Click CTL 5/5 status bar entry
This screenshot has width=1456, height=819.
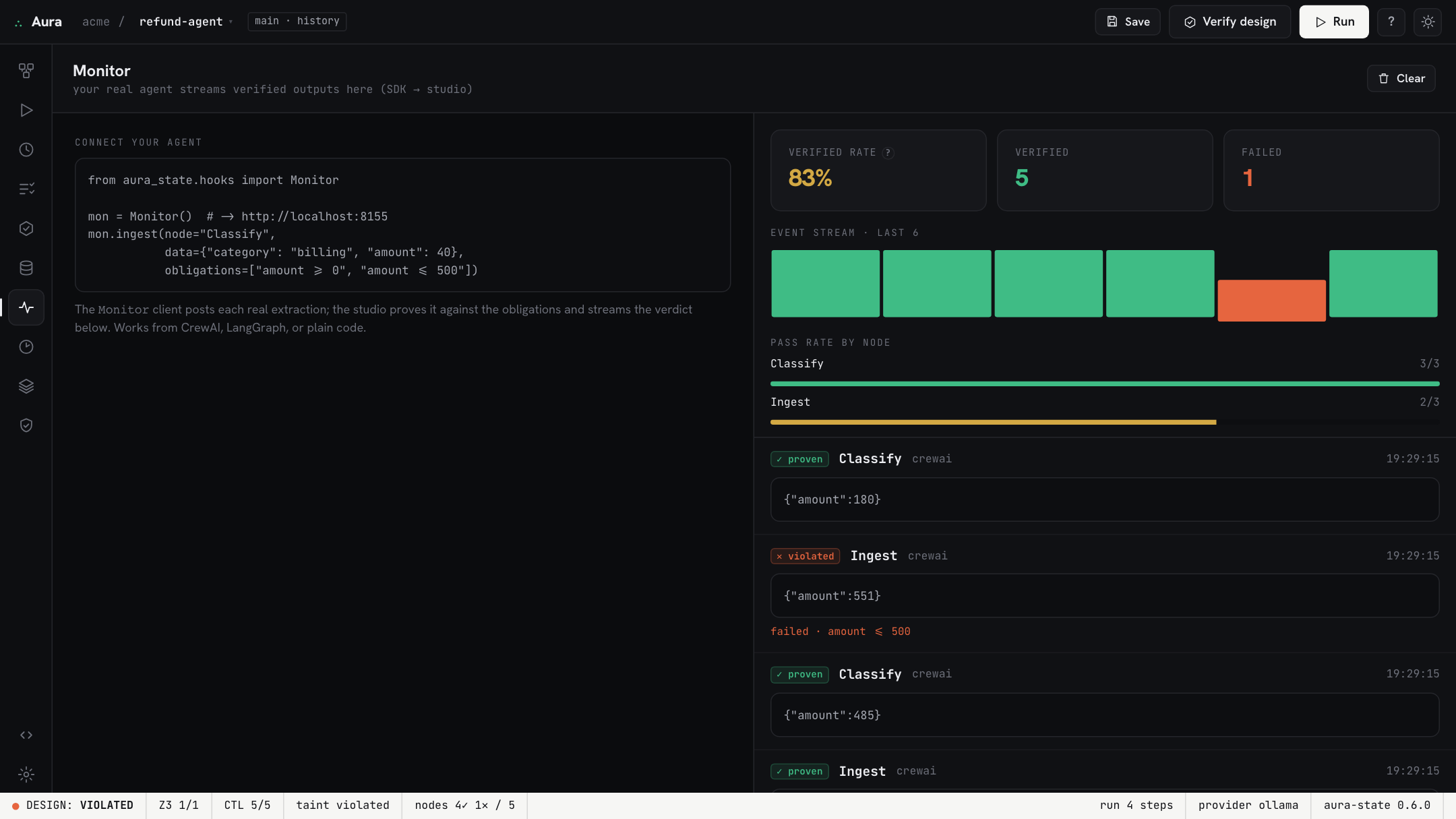[x=247, y=806]
